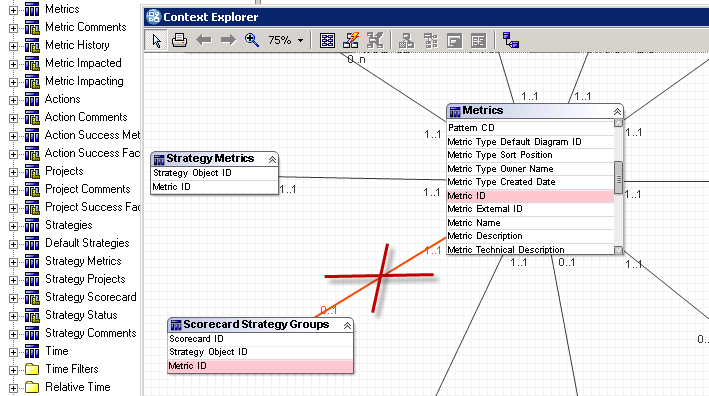
Task: Click the grayed-out window frame icon
Action: (454, 41)
